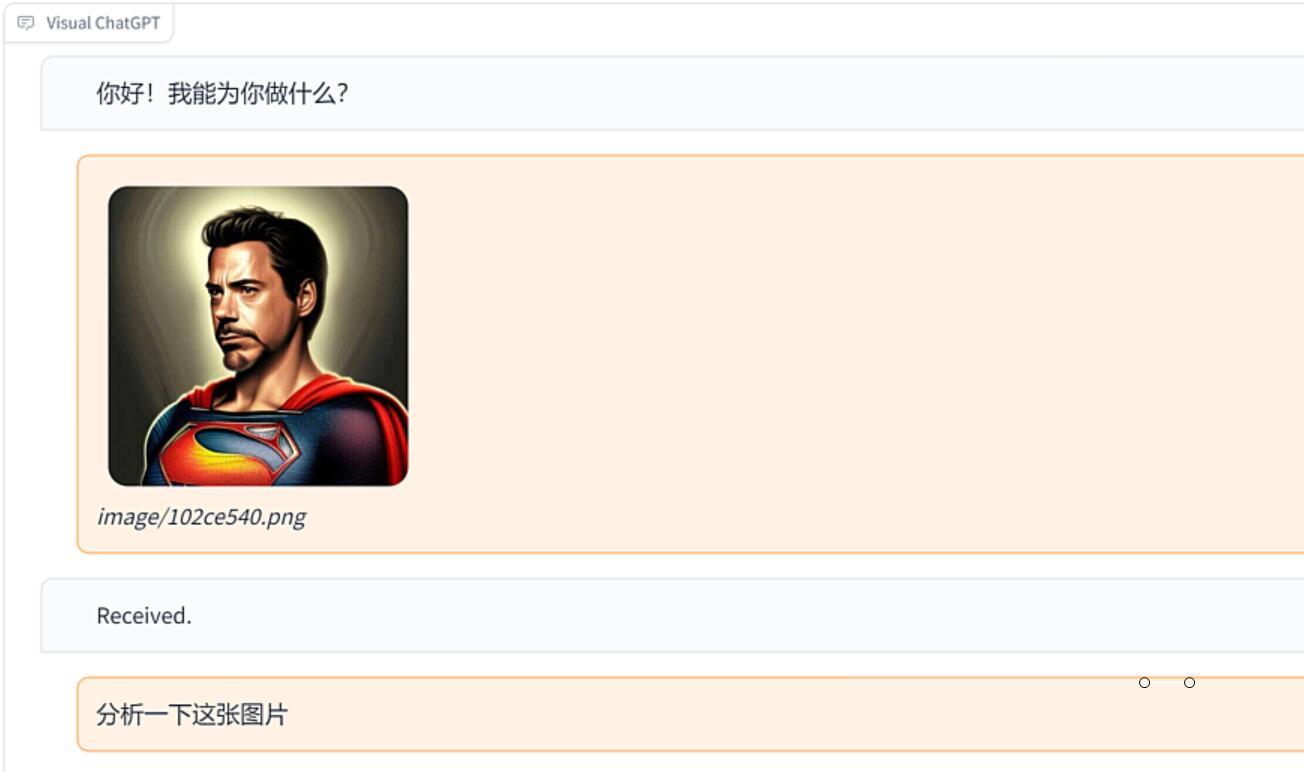The image size is (1304, 772).
Task: Click the message 分析一下这张图片
Action: (x=192, y=715)
